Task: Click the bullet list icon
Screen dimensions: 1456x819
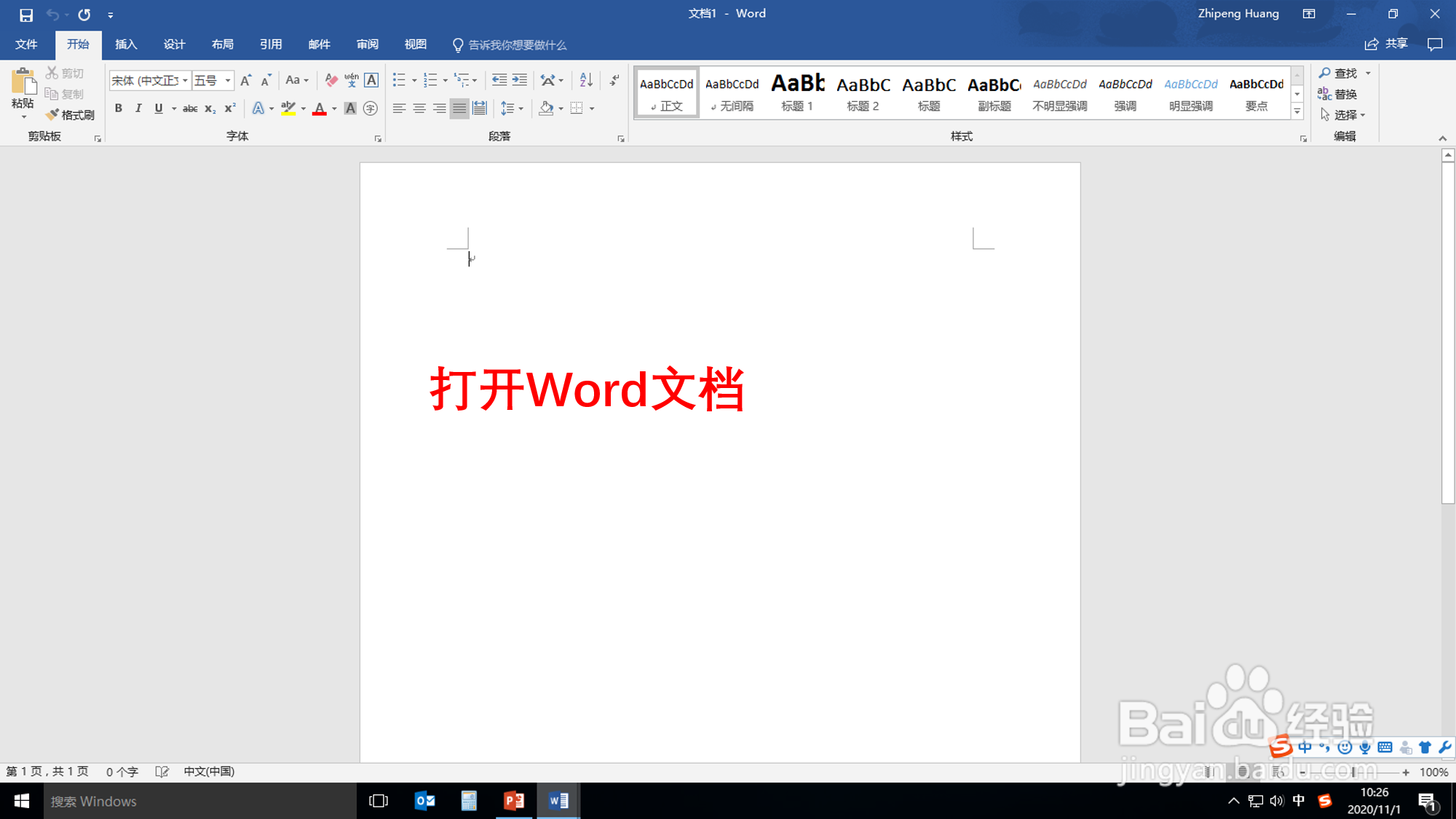Action: point(399,80)
